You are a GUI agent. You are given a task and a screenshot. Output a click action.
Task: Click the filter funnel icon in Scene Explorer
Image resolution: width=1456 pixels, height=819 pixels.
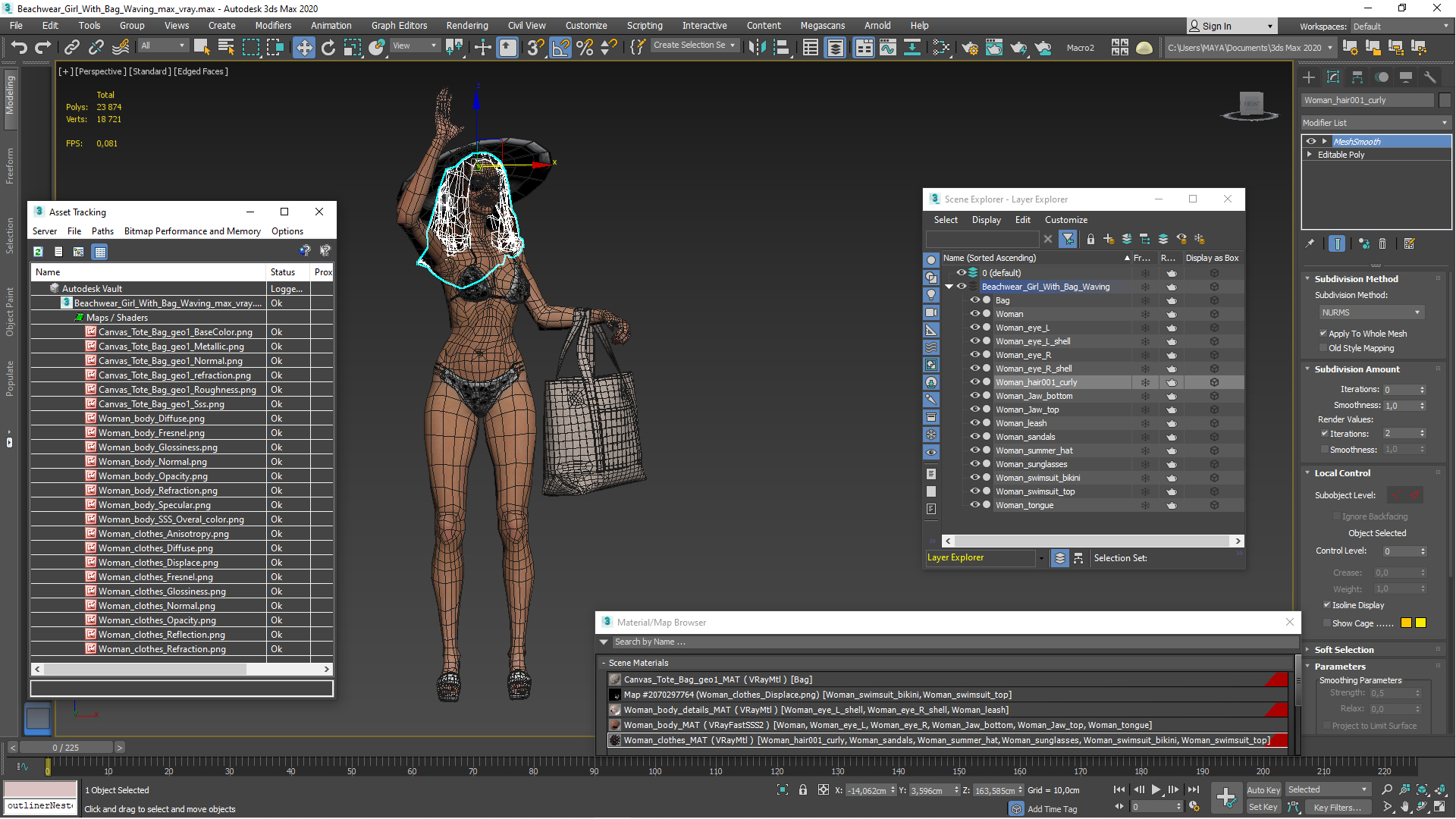point(1068,239)
